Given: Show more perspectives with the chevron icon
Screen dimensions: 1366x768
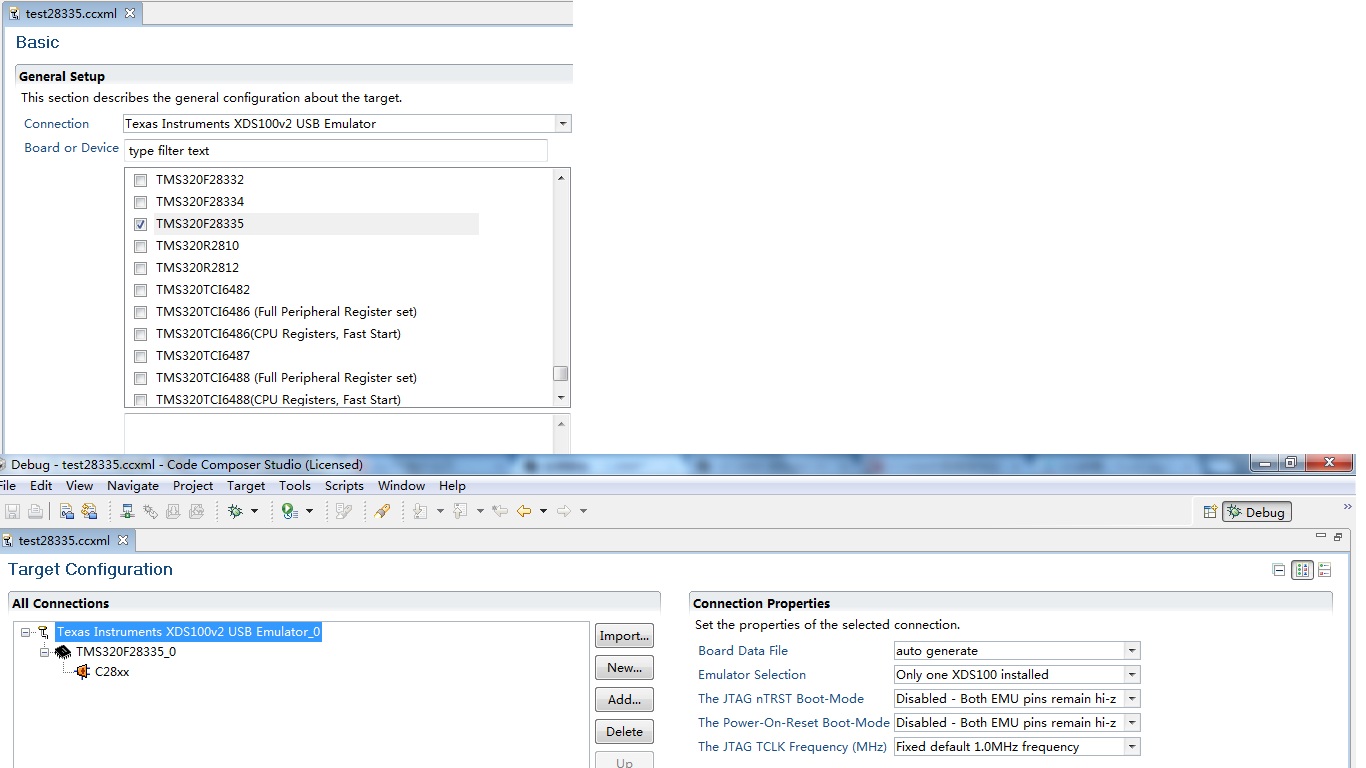Looking at the screenshot, I should coord(1347,507).
